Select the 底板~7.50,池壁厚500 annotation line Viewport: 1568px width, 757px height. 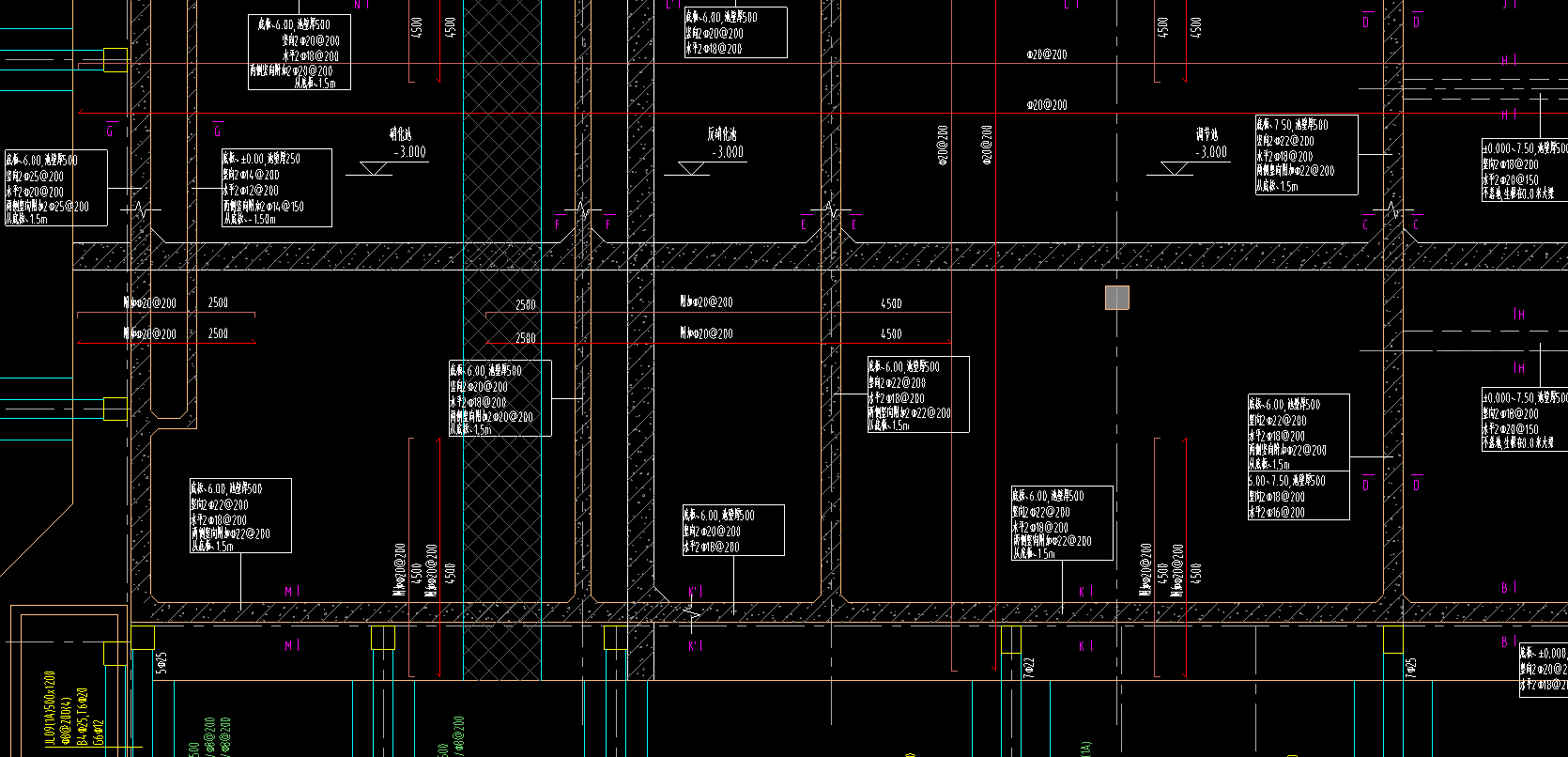1292,125
